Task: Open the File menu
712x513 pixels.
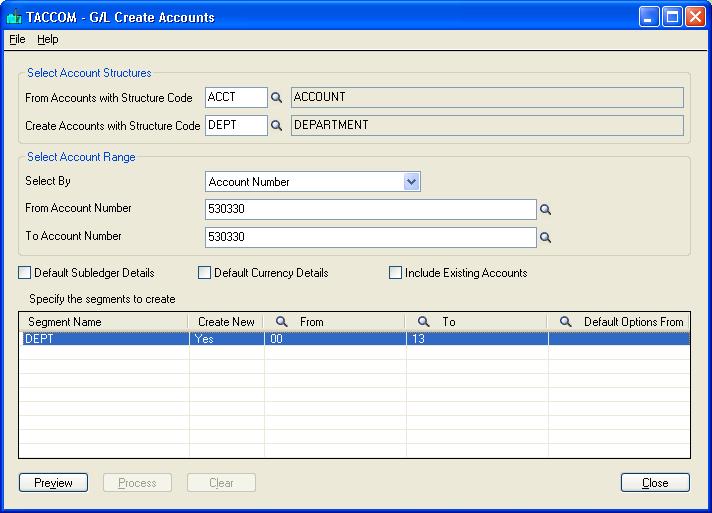Action: pyautogui.click(x=17, y=39)
